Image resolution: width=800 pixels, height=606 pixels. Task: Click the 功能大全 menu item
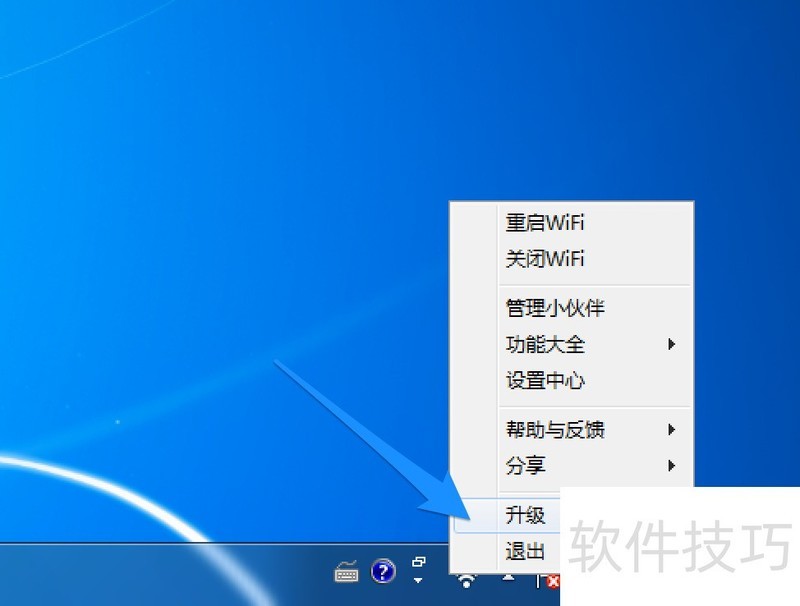545,344
